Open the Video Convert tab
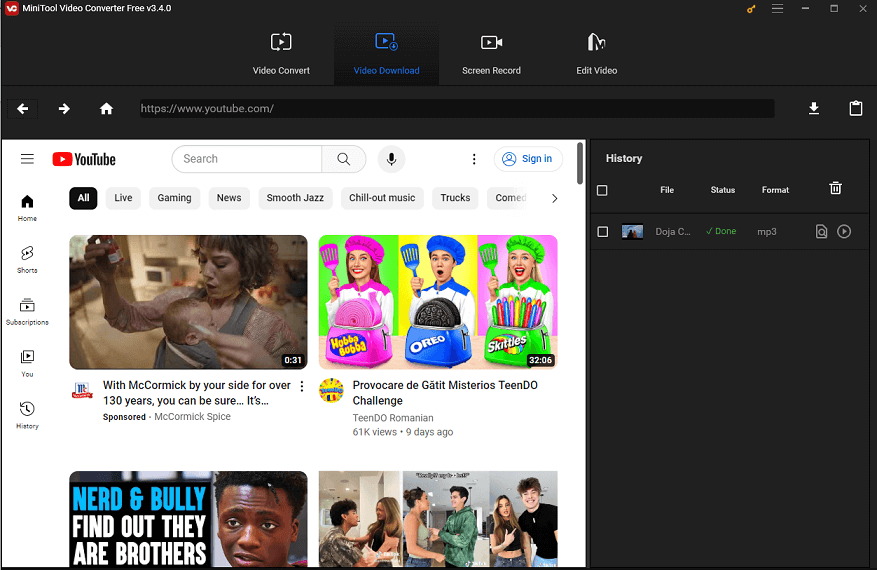 coord(281,54)
